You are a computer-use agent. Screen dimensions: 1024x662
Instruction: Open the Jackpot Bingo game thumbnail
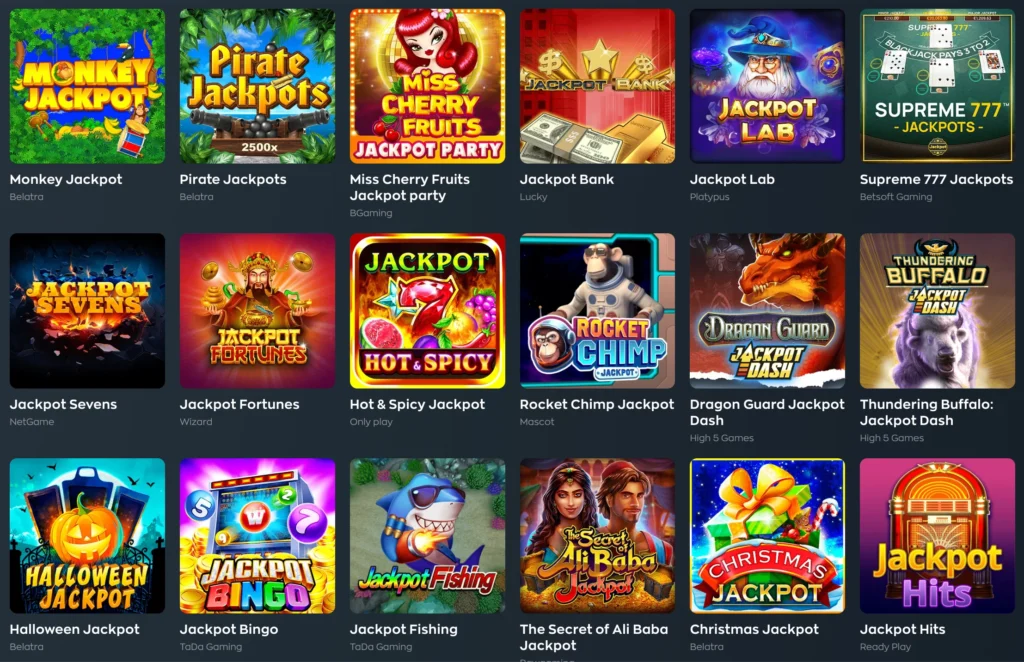pyautogui.click(x=257, y=536)
